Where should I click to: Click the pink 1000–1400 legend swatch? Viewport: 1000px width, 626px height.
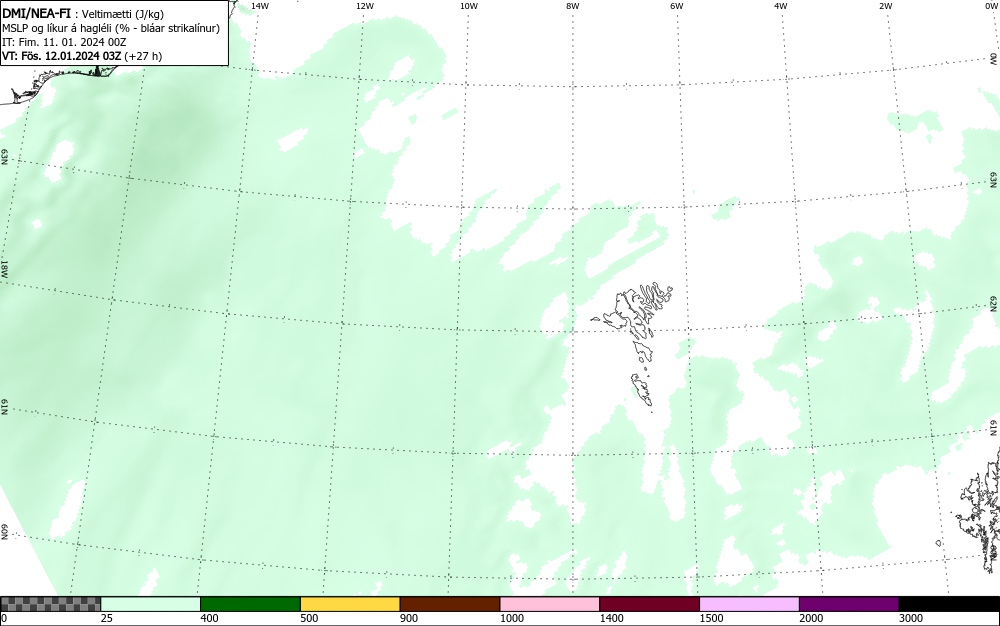[x=550, y=604]
